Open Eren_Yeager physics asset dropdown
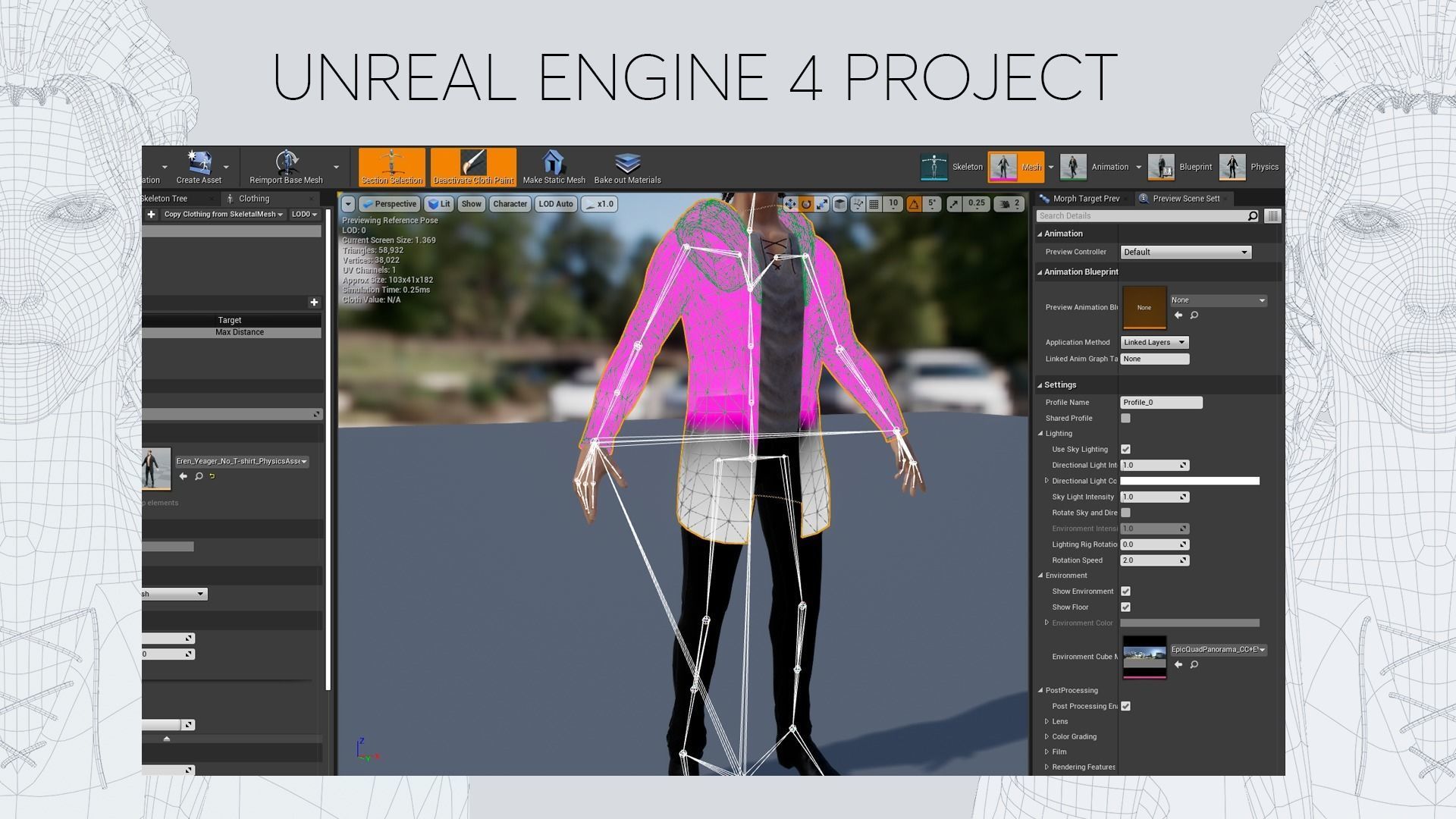 click(x=241, y=462)
